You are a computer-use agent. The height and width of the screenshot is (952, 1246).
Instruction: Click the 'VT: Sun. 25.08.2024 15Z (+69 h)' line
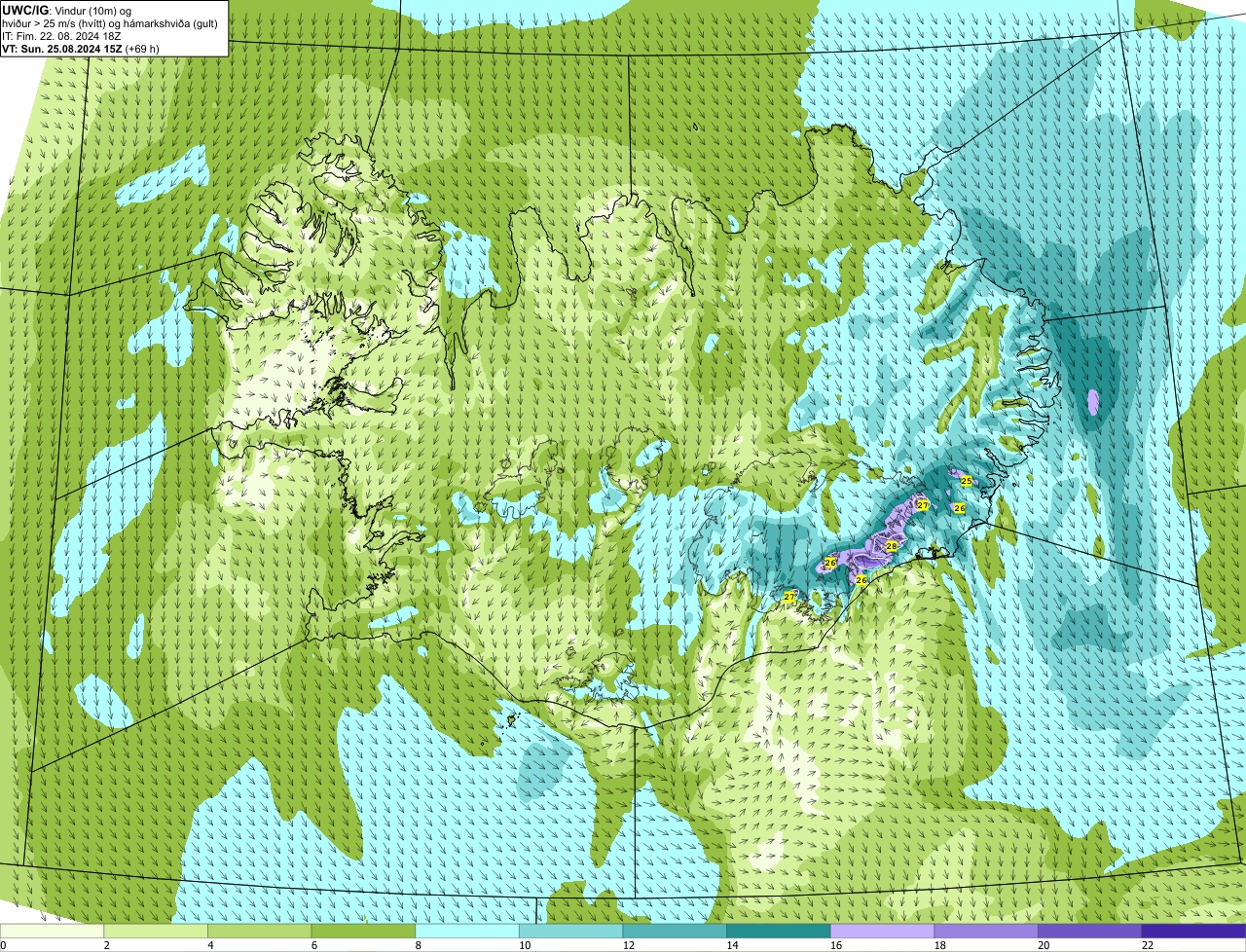pos(81,48)
